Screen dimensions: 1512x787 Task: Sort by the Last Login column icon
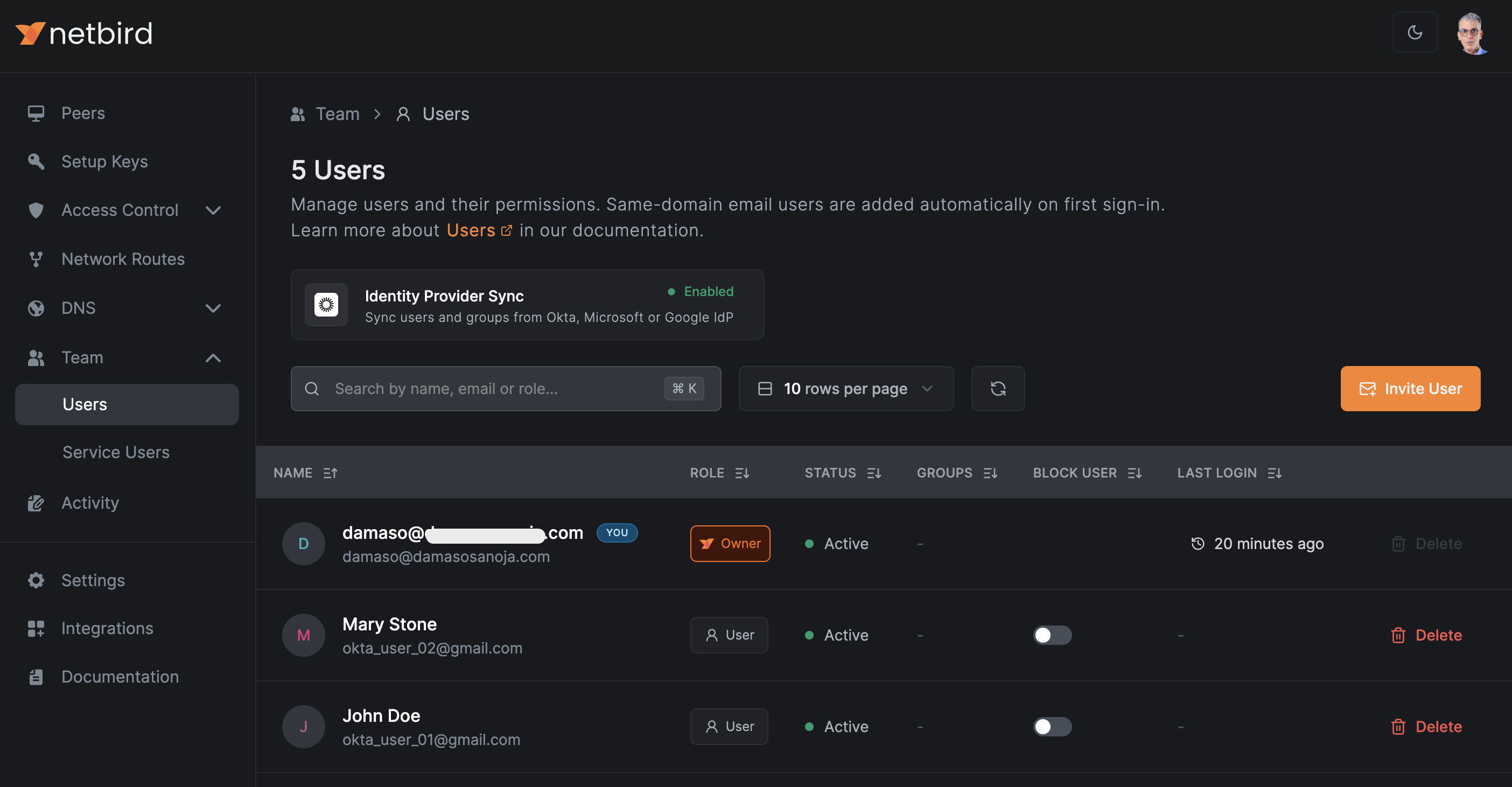click(x=1275, y=473)
